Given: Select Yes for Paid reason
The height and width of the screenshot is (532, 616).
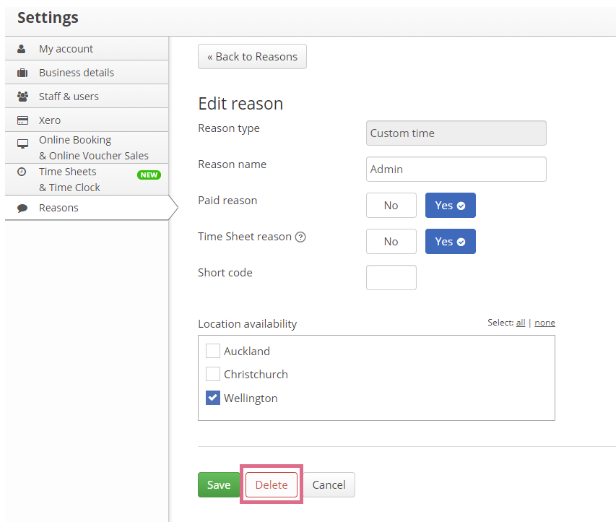Looking at the screenshot, I should point(450,205).
